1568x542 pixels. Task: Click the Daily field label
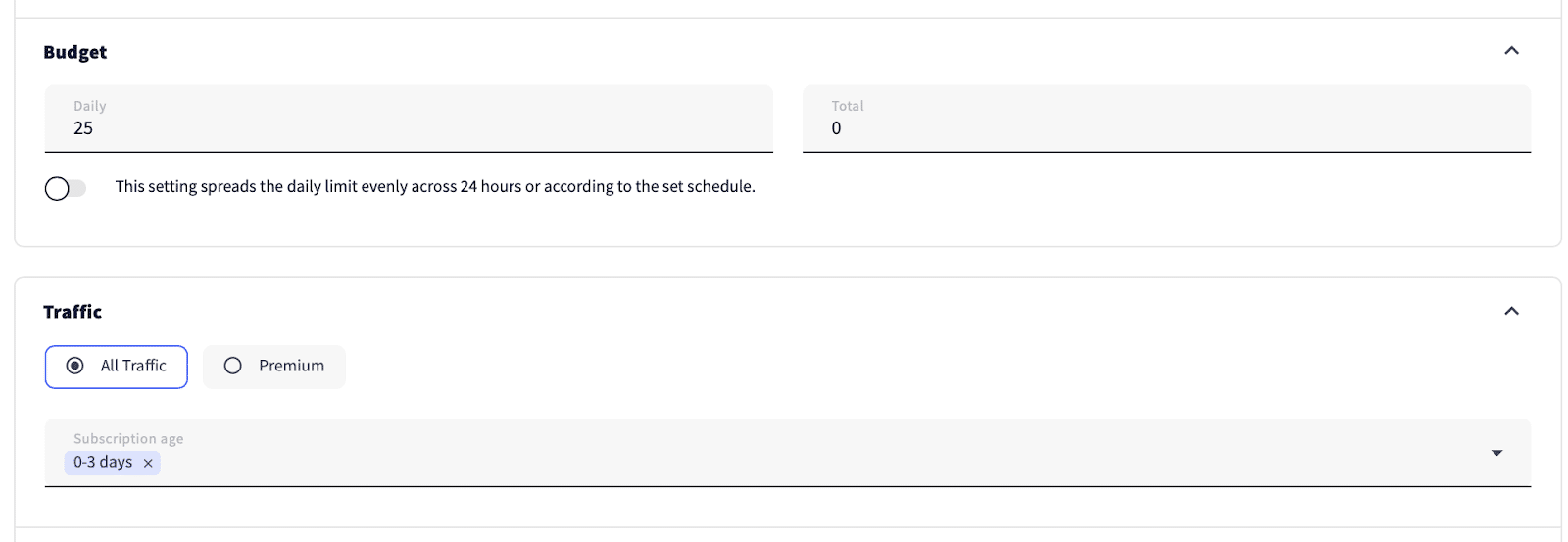(x=89, y=106)
